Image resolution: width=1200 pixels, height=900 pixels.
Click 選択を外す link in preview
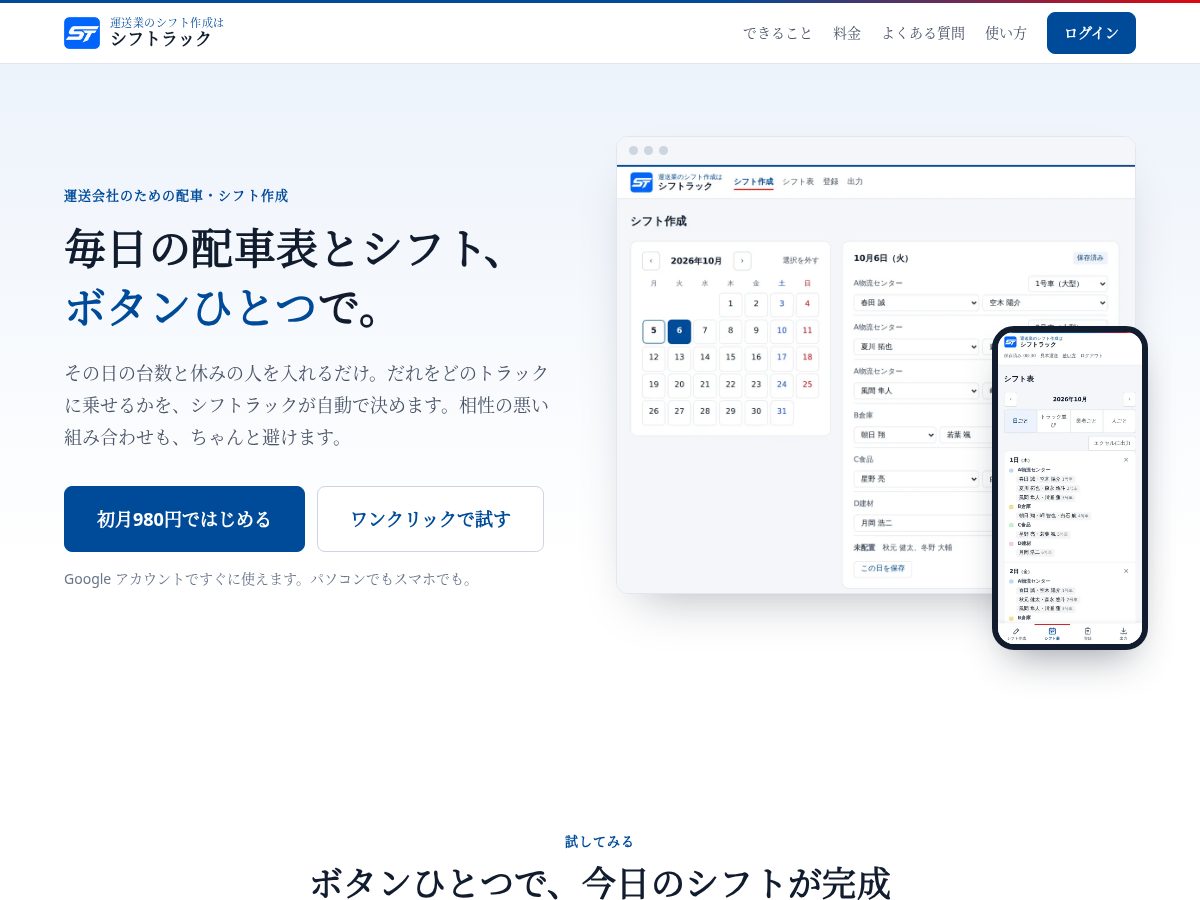coord(800,260)
